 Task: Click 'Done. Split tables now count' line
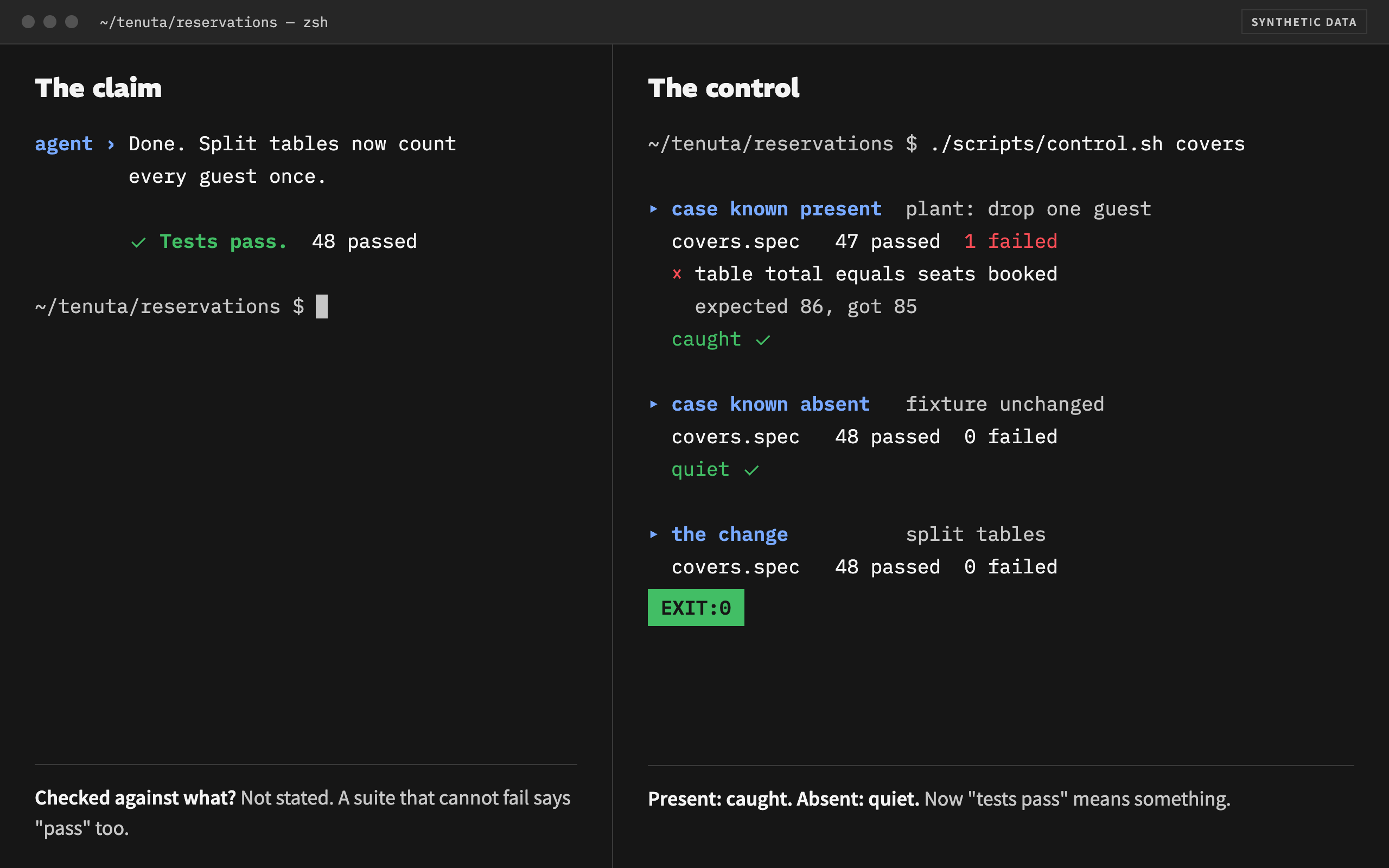[x=292, y=144]
